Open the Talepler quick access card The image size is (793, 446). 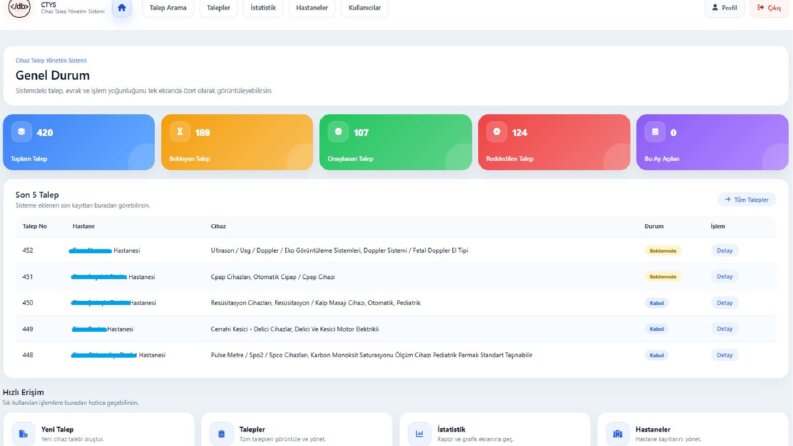coord(297,430)
